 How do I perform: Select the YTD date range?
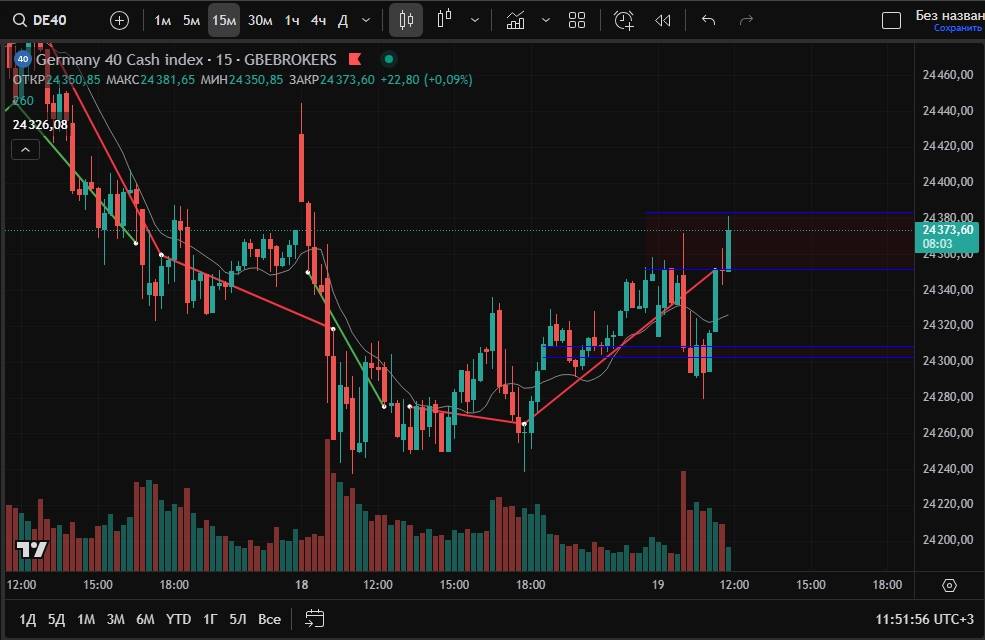[x=178, y=619]
